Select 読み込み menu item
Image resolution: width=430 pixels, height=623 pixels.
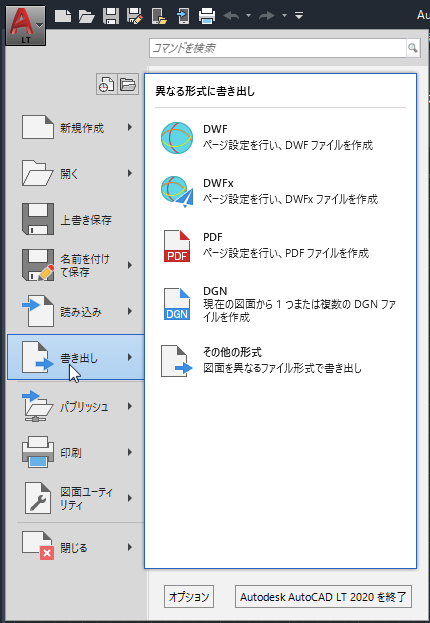(76, 311)
